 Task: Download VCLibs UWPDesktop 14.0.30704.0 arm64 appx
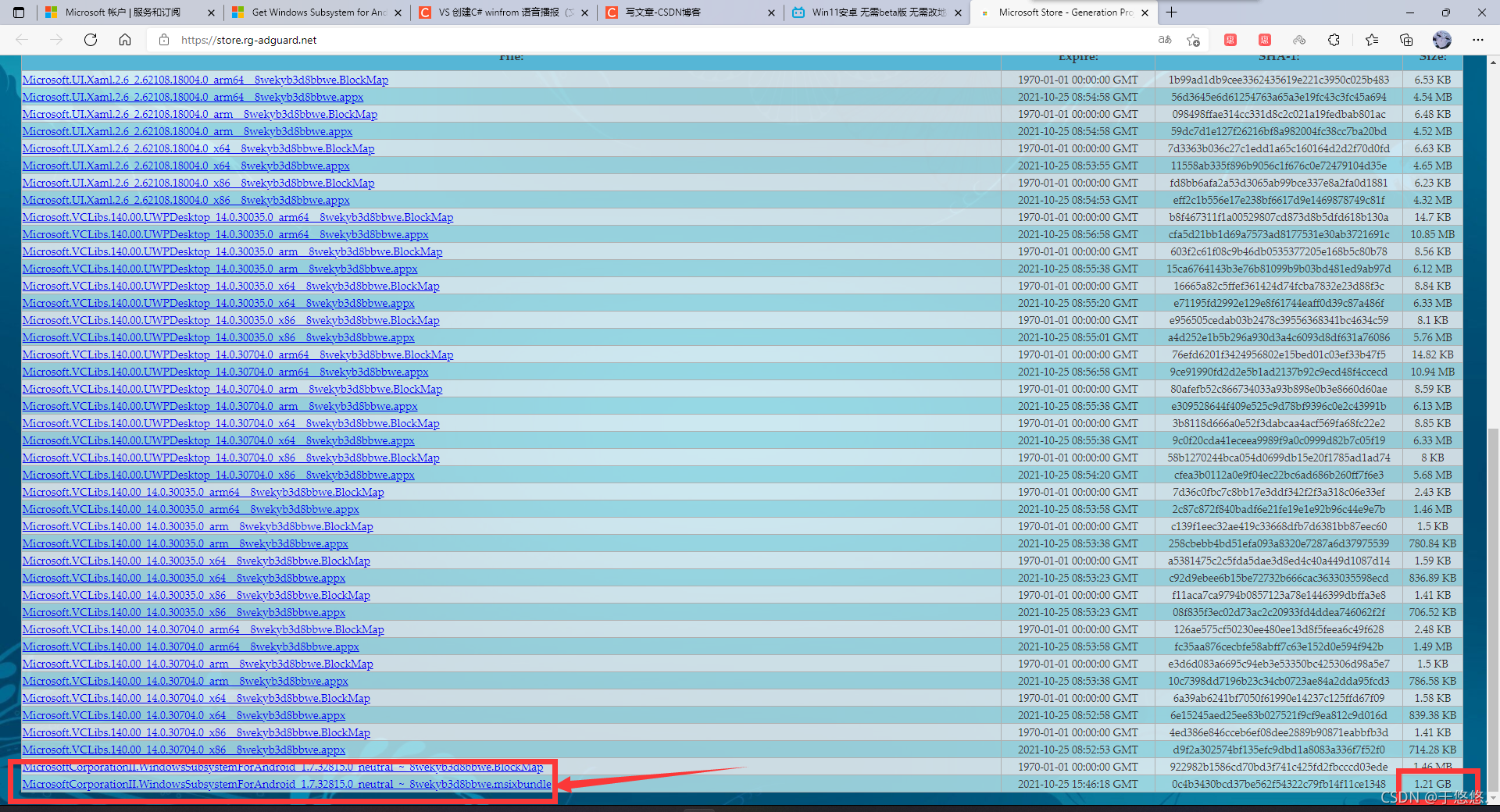pyautogui.click(x=226, y=372)
